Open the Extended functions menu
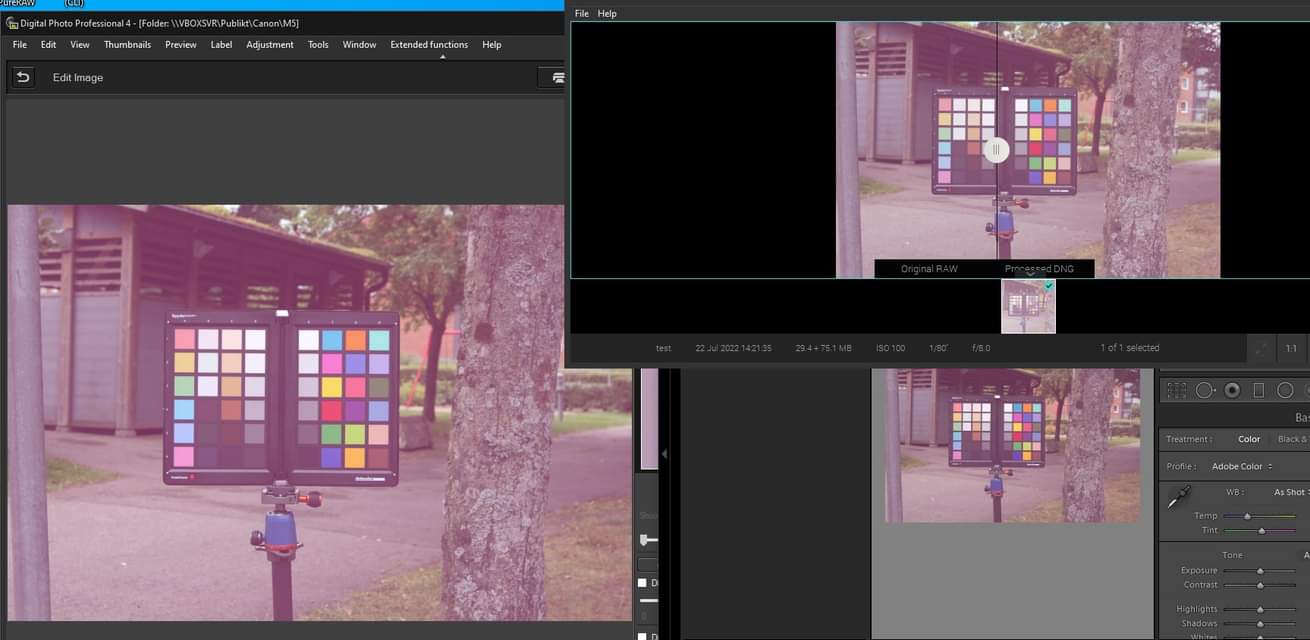 (x=428, y=44)
